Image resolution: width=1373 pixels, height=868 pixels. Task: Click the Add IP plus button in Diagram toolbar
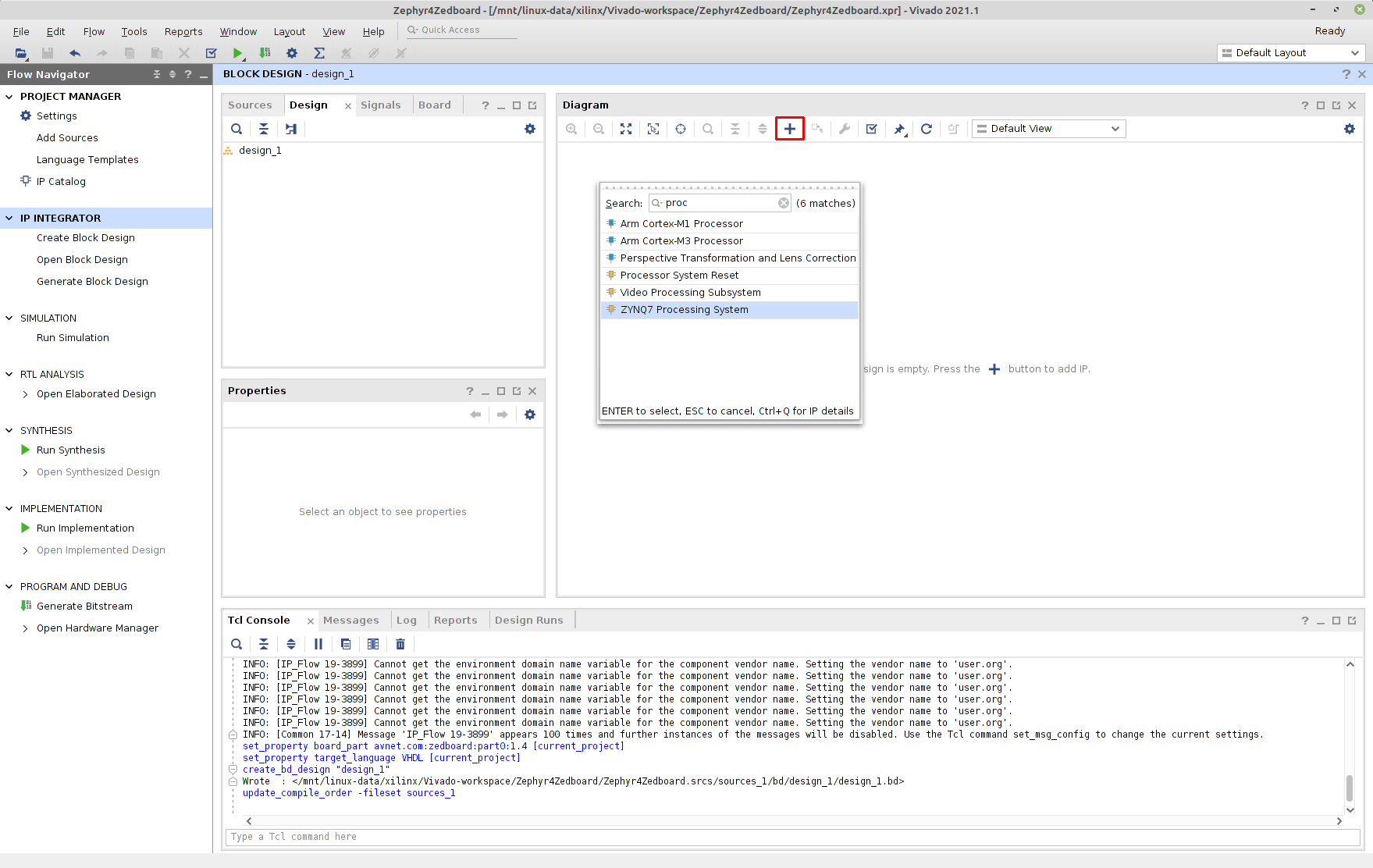789,129
